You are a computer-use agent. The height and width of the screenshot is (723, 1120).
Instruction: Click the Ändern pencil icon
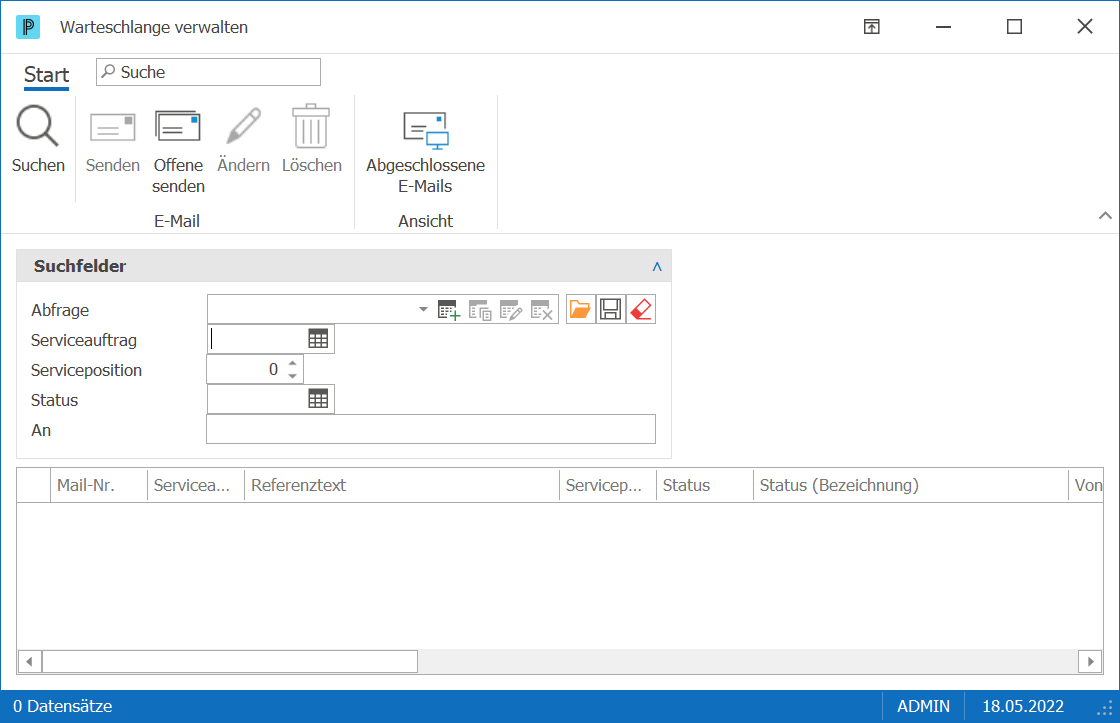pos(244,126)
